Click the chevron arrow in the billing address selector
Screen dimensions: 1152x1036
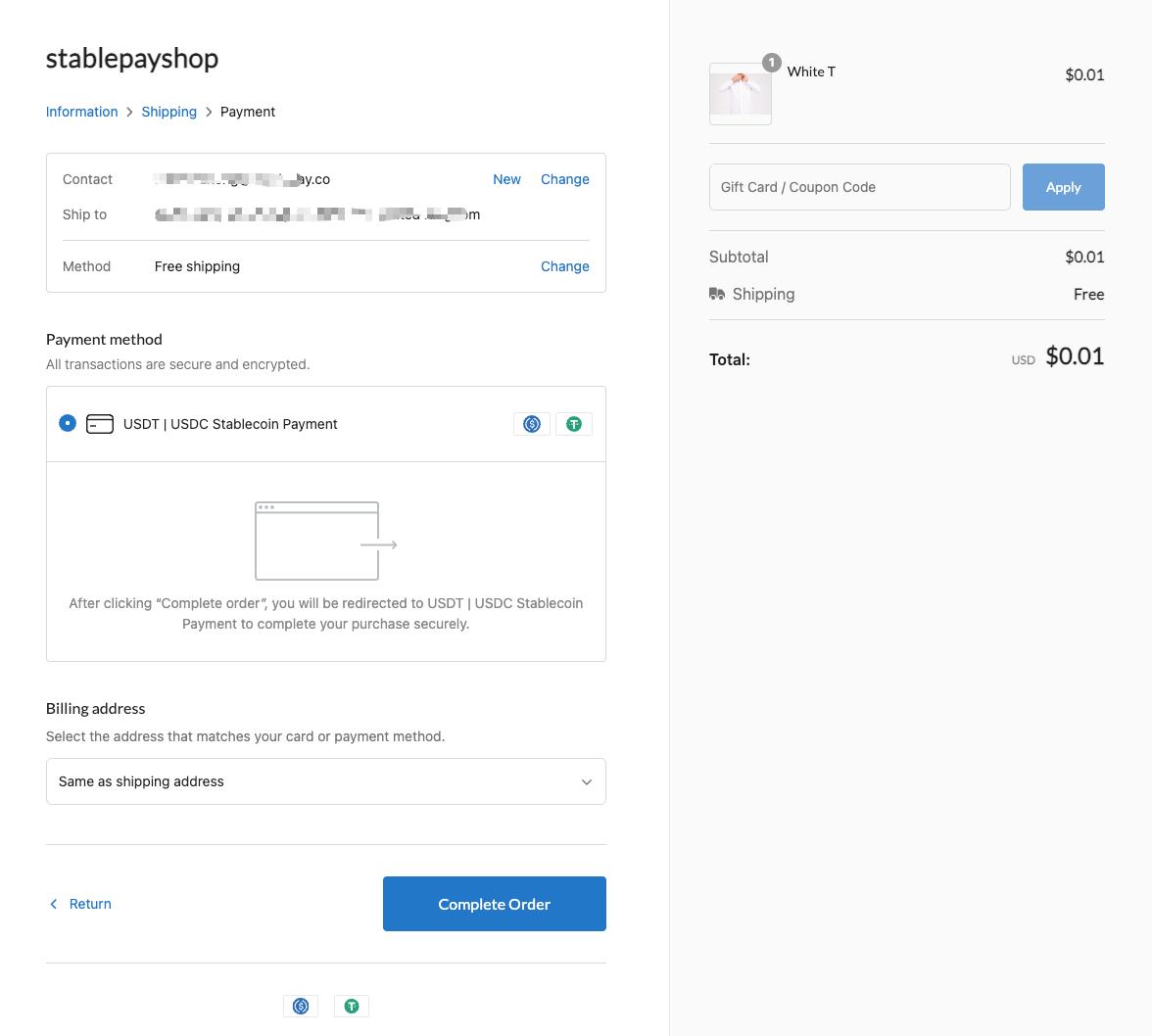[587, 781]
